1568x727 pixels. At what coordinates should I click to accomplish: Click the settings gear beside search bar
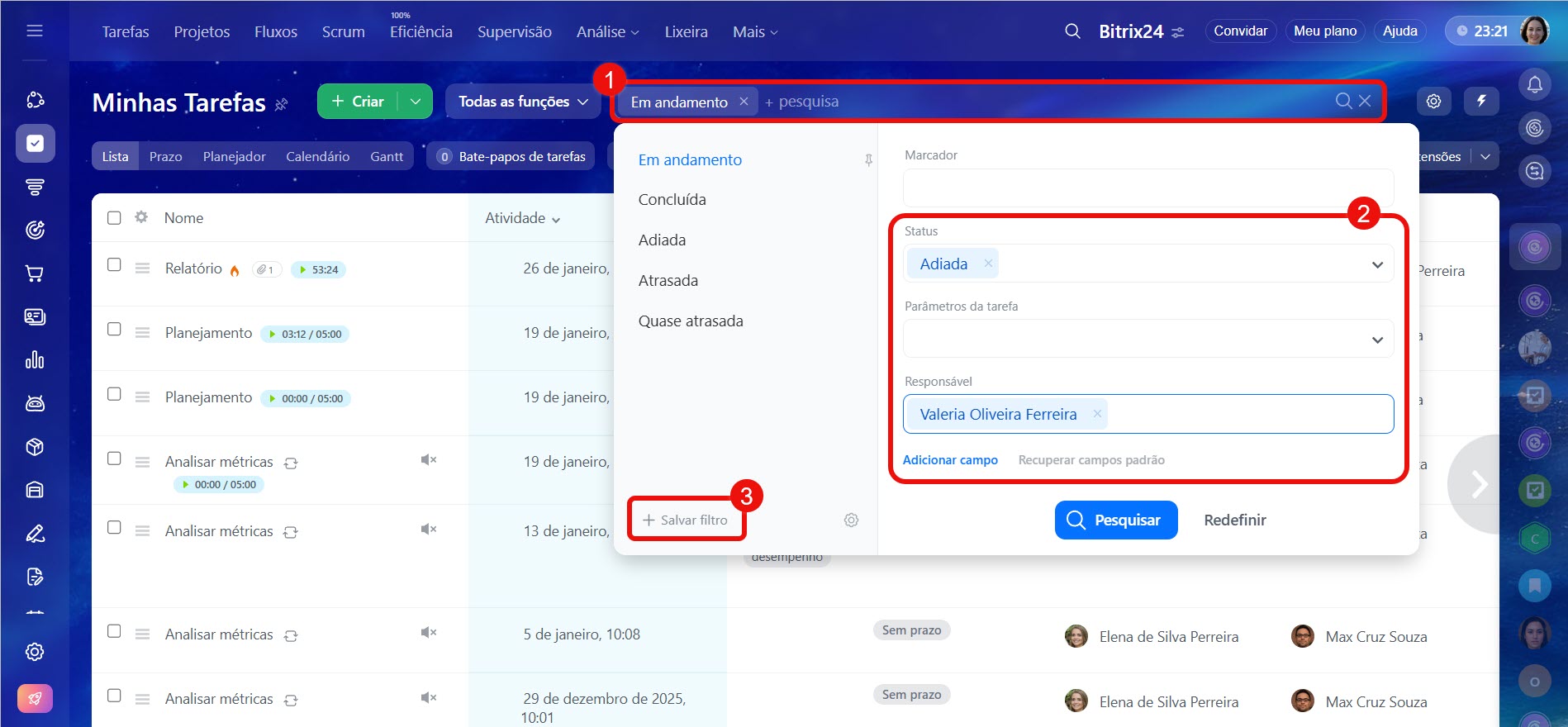point(1433,101)
